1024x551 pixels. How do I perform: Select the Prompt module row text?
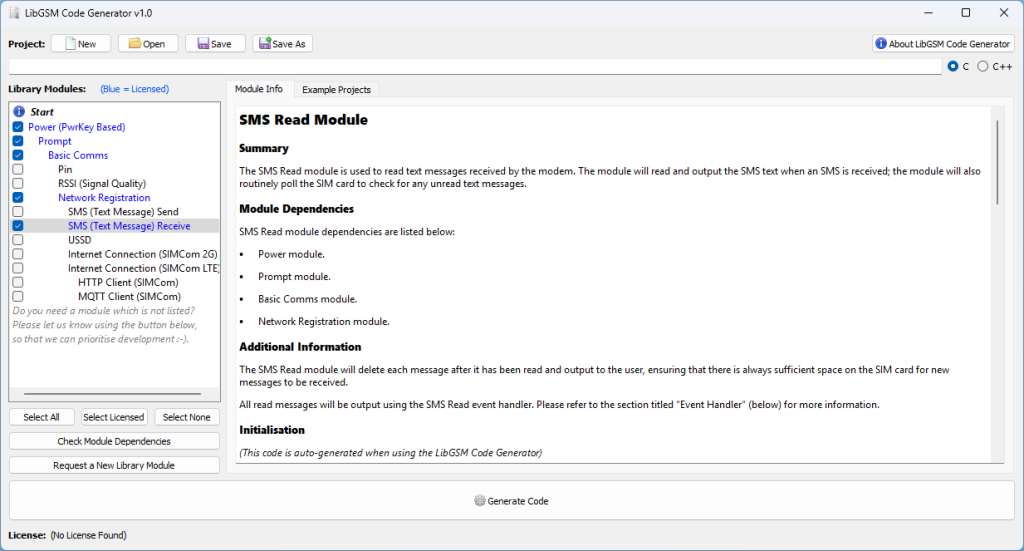click(55, 141)
